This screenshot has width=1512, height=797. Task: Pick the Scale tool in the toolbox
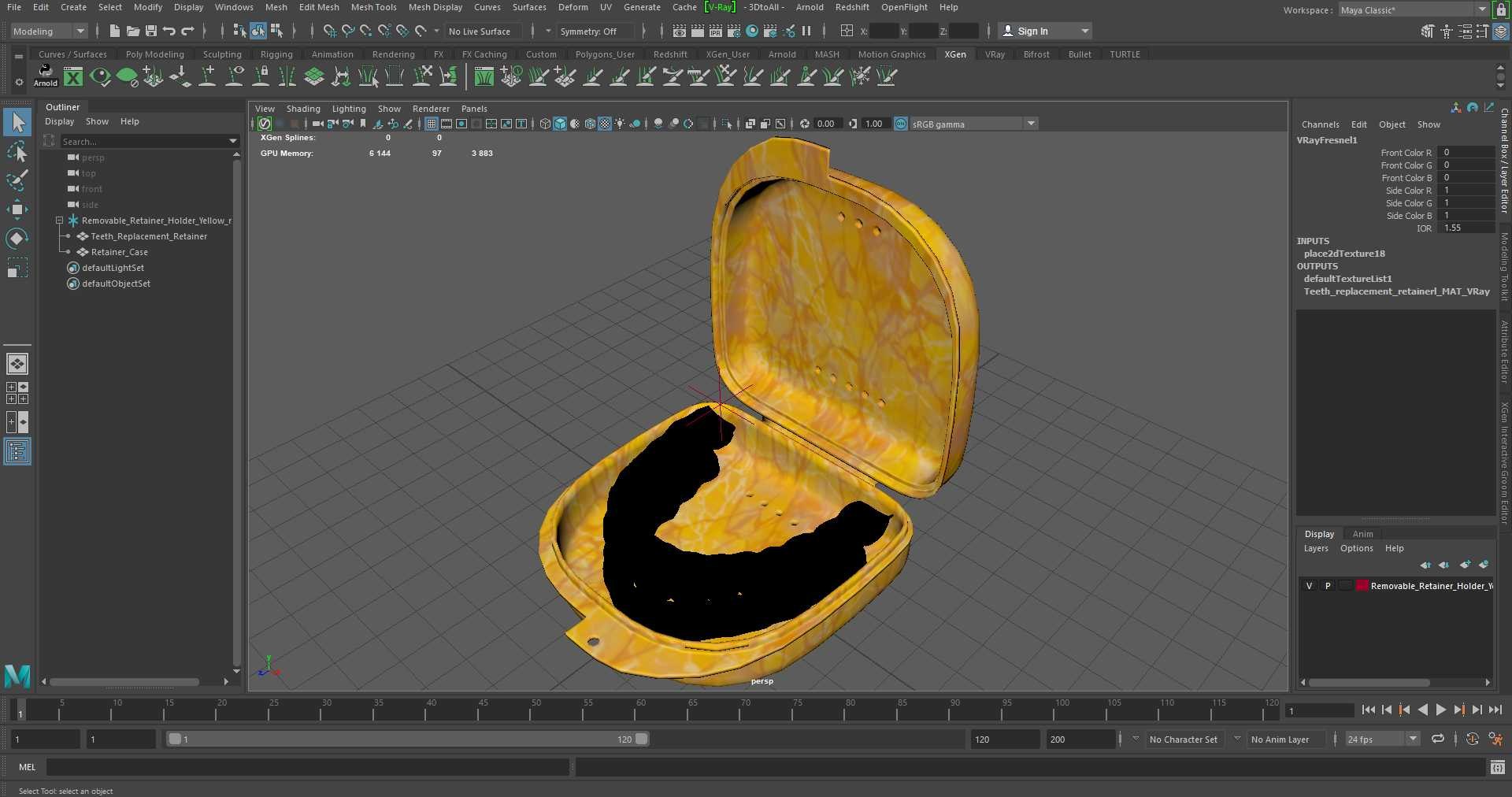pos(17,268)
